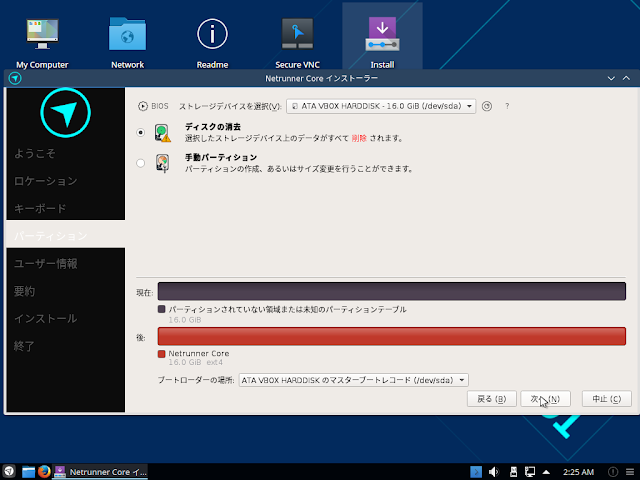The height and width of the screenshot is (480, 640).
Task: Click the question mark help icon
Action: 507,106
